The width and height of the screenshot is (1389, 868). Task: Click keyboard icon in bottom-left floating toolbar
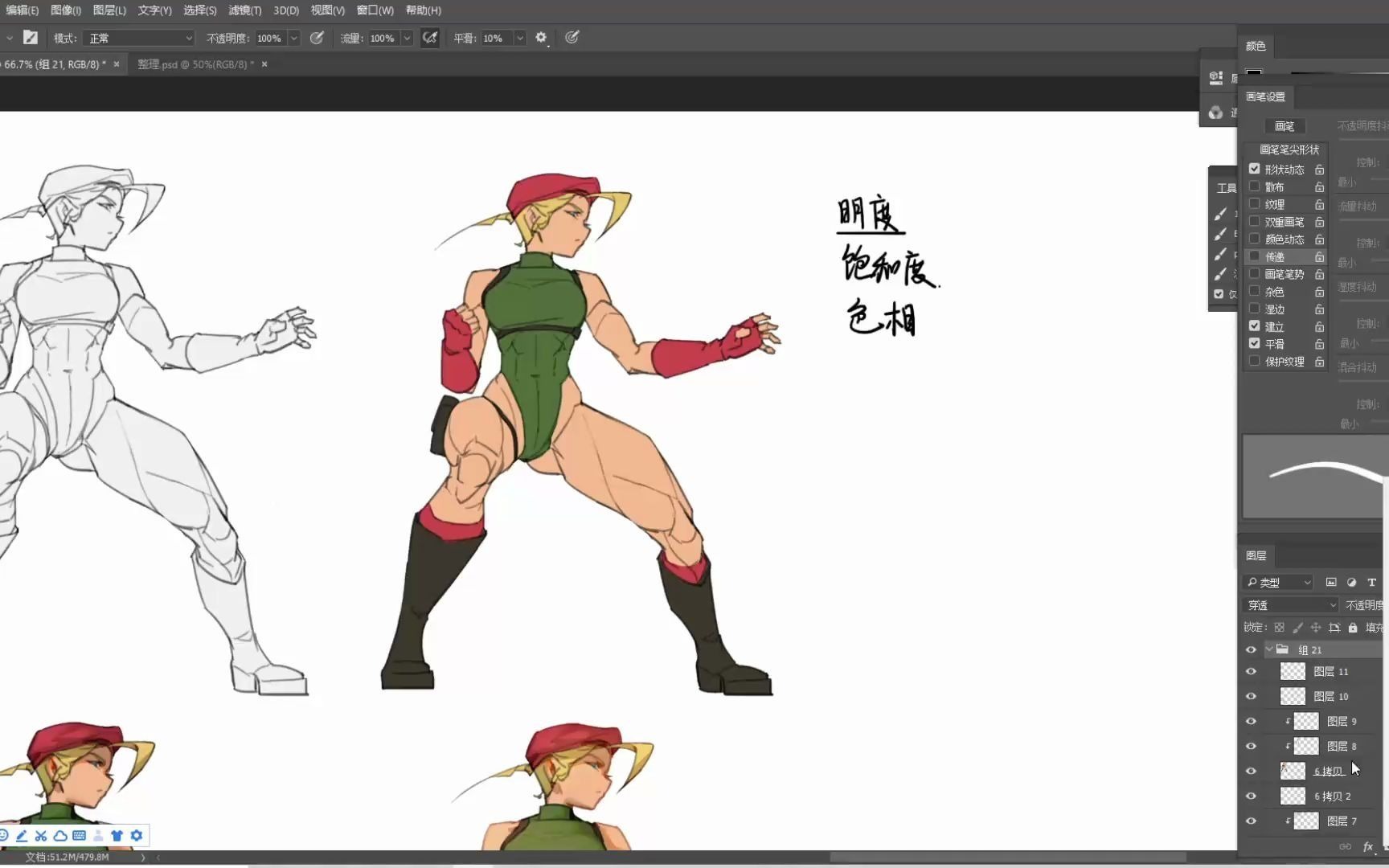[79, 836]
